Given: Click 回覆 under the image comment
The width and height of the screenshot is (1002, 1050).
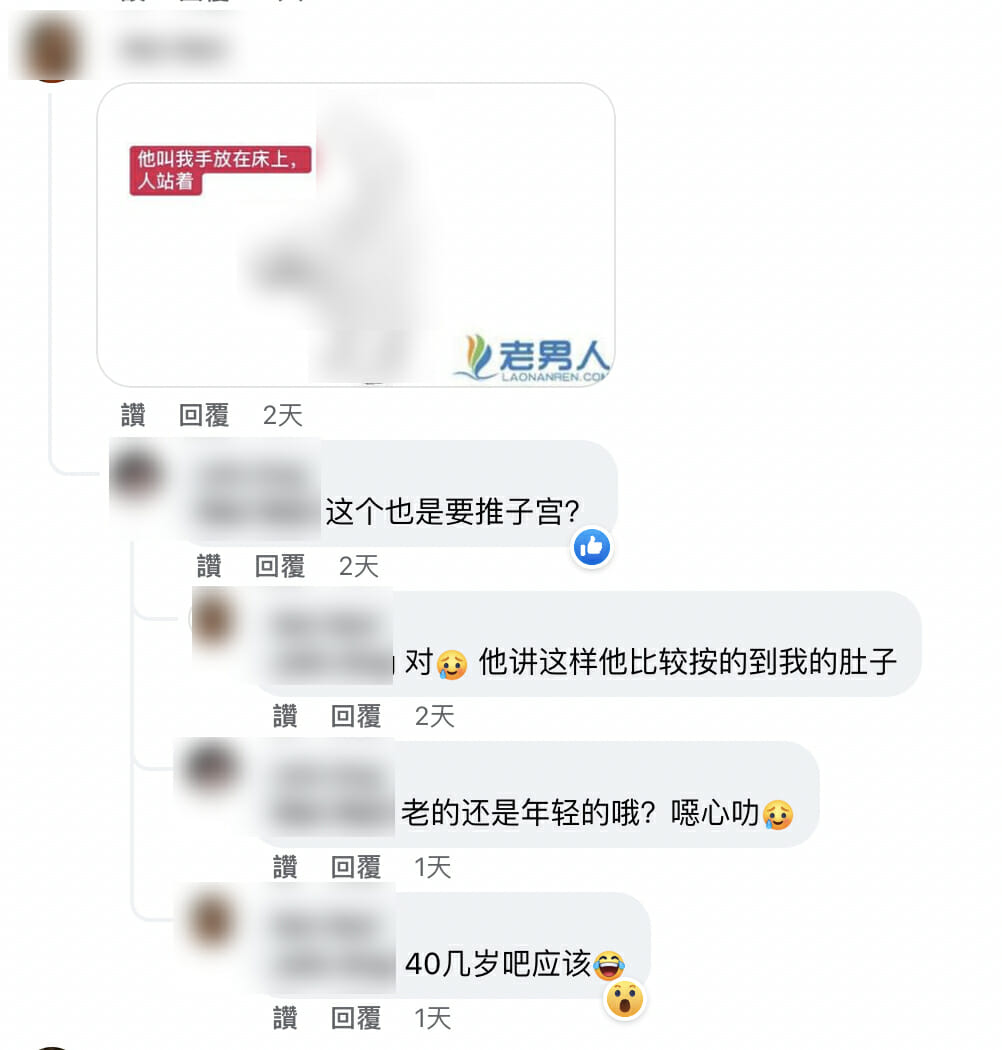Looking at the screenshot, I should click(x=204, y=415).
